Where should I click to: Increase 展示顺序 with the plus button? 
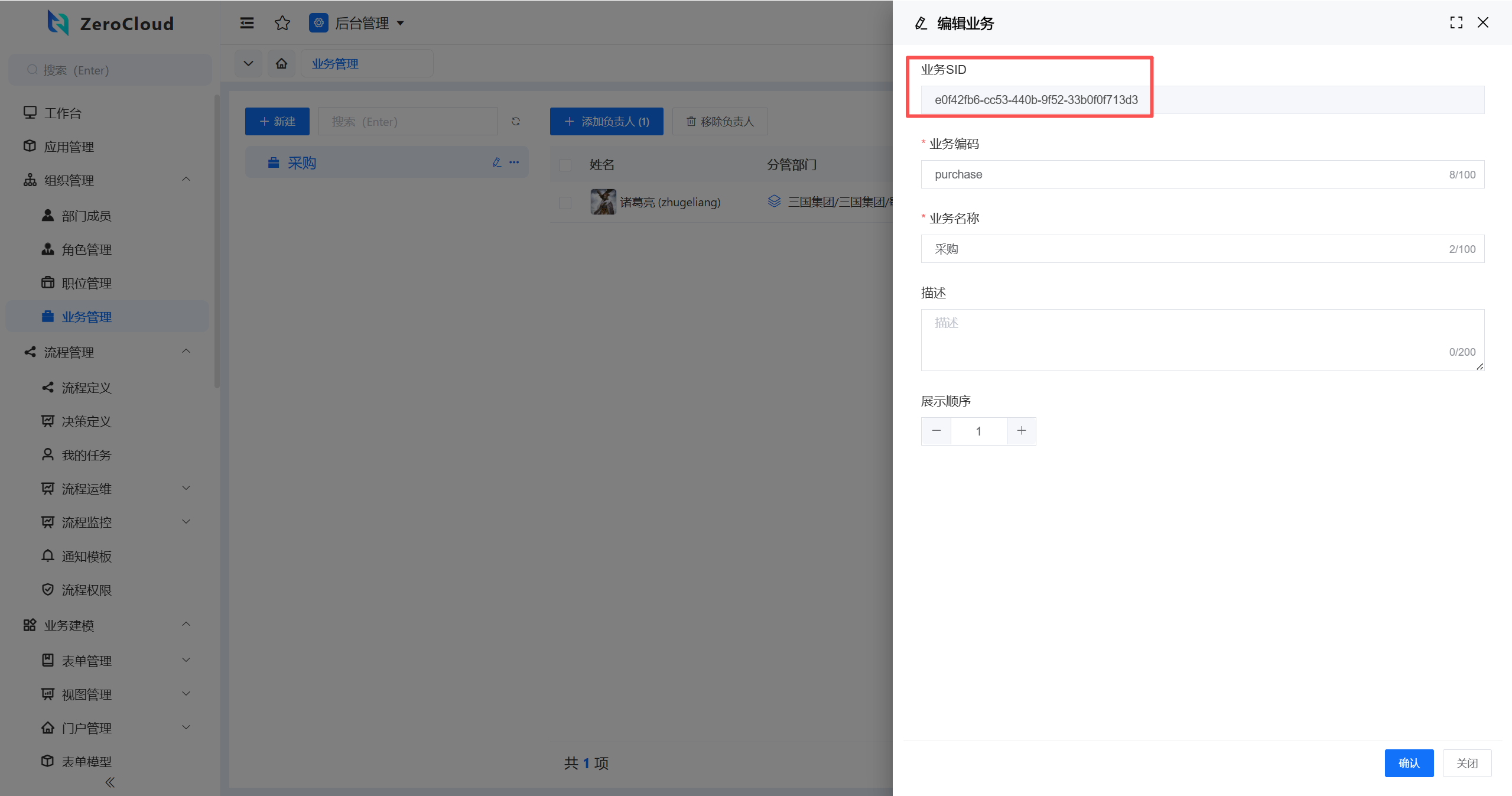[x=1021, y=431]
